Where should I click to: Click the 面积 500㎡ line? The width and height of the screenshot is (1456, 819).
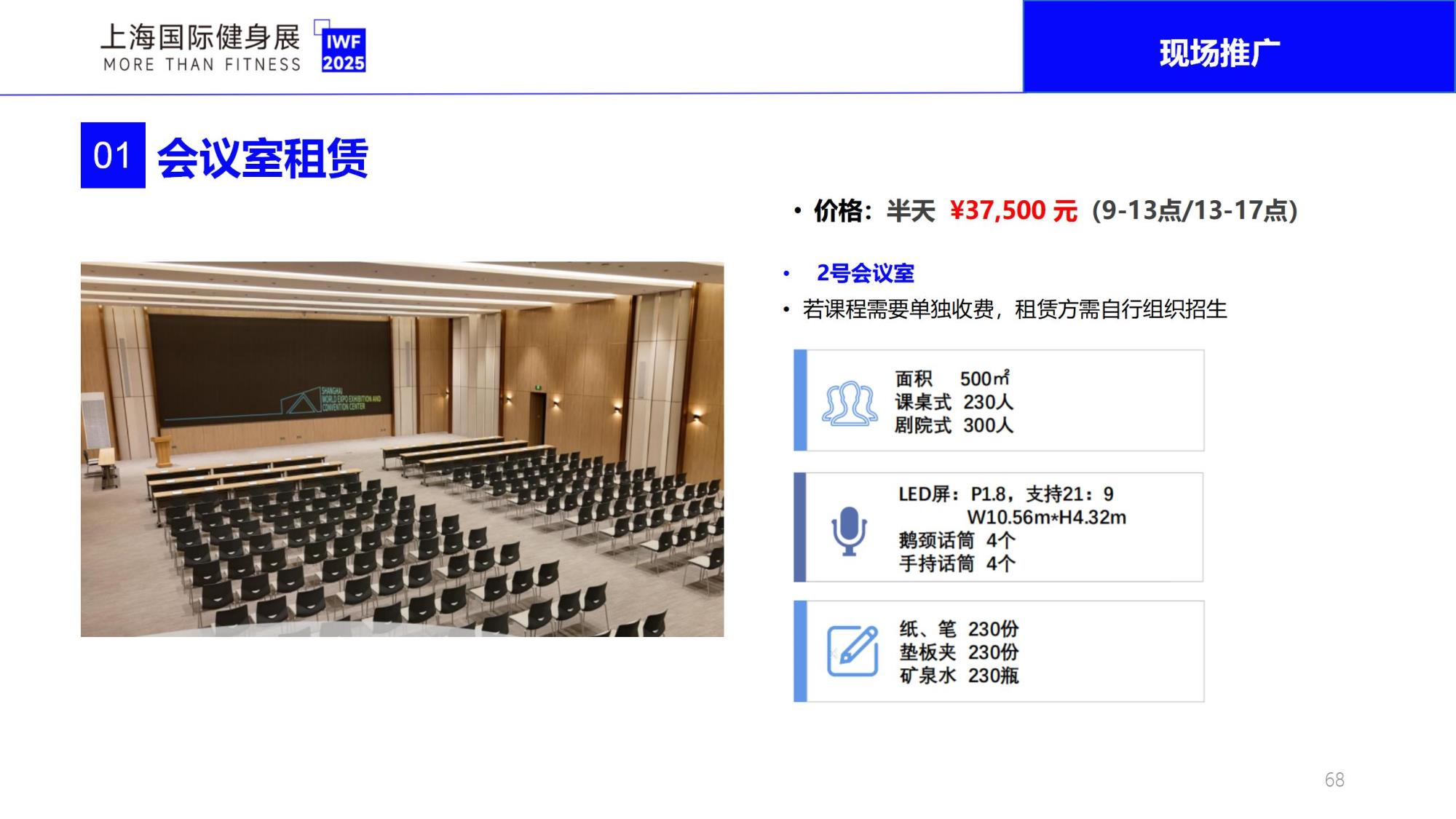pyautogui.click(x=952, y=379)
